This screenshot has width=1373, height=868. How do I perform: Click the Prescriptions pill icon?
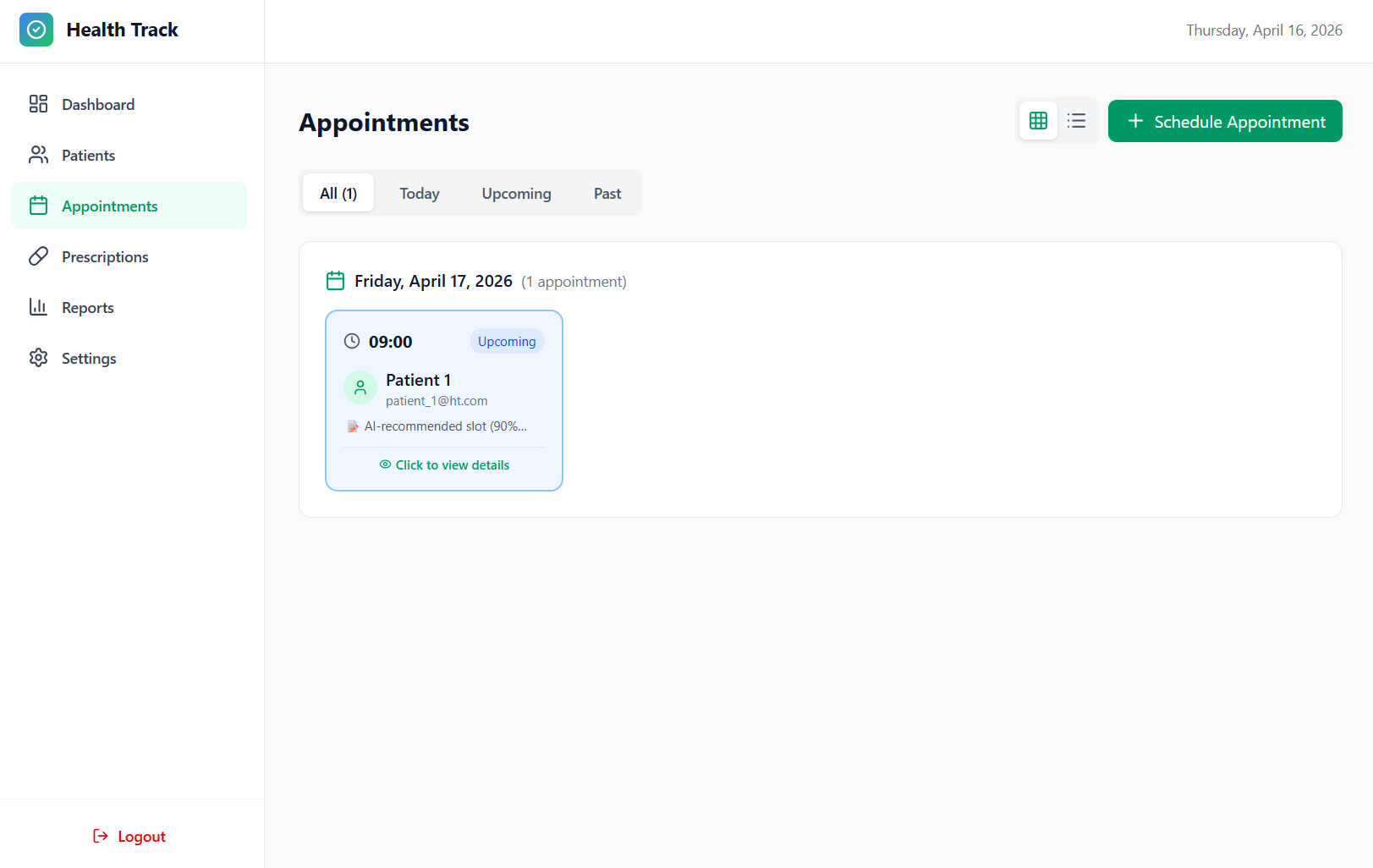tap(38, 255)
